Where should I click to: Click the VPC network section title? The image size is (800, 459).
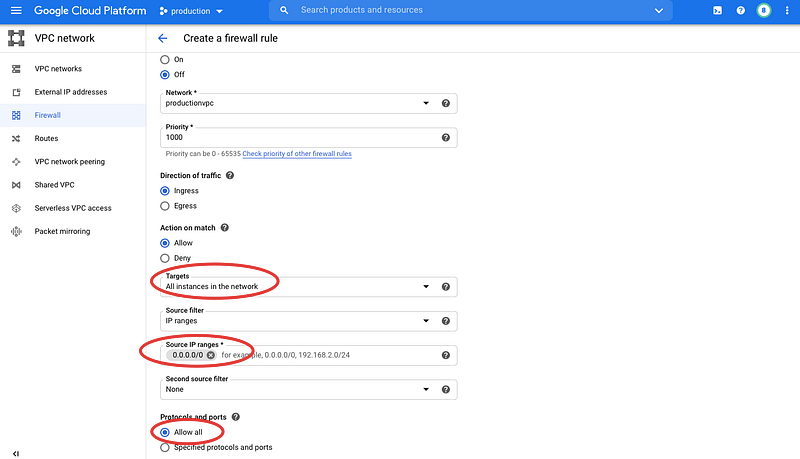pos(64,38)
